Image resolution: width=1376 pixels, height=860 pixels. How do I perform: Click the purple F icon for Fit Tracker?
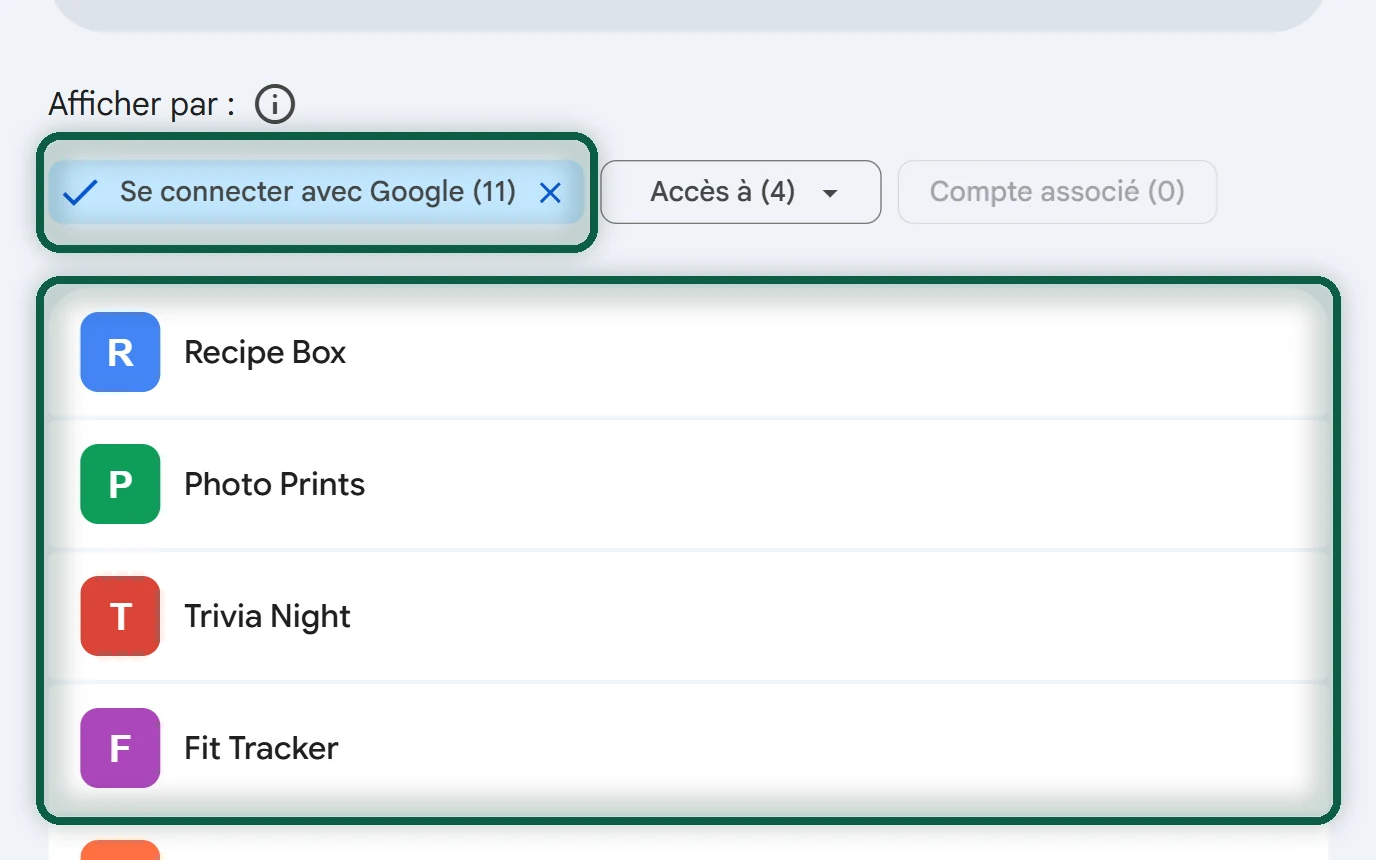pos(120,748)
